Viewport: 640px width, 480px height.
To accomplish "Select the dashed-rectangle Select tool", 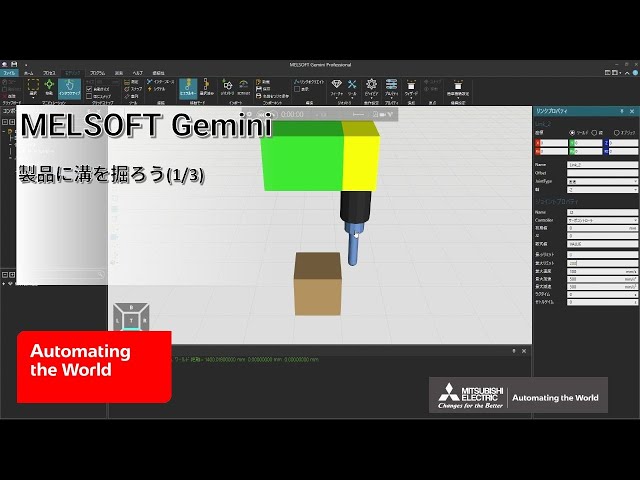I will pos(33,88).
